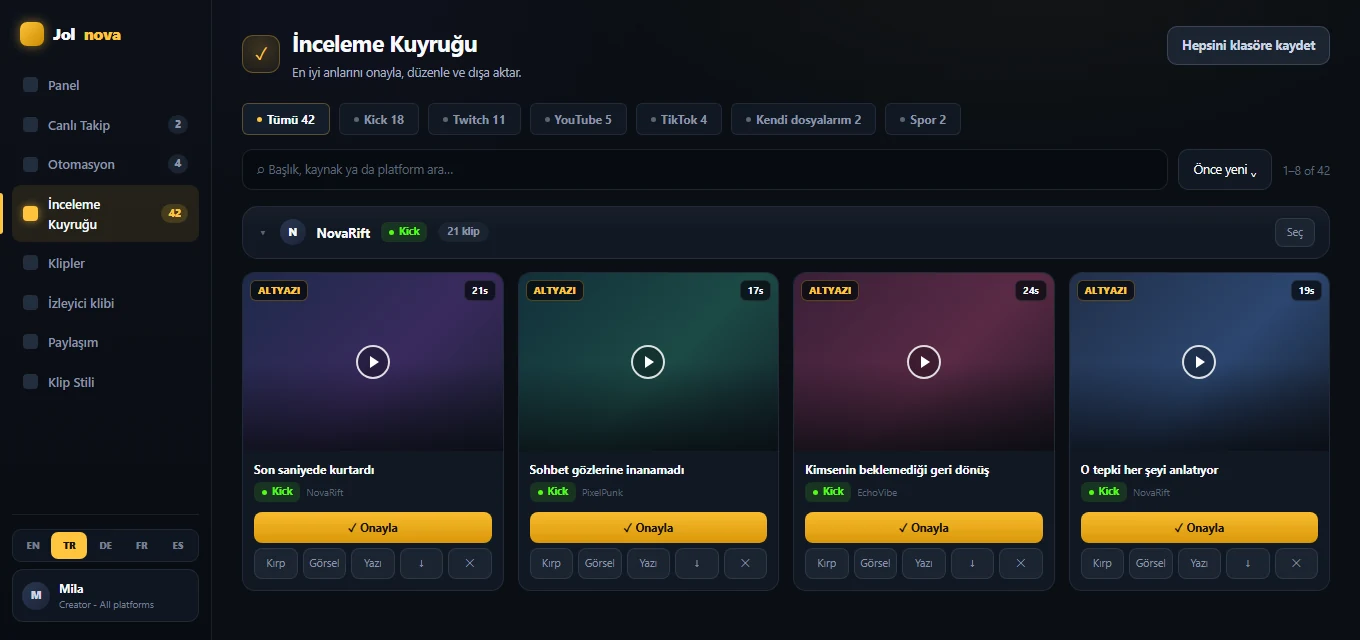Select İnceleme Kuyruğu in sidebar

[x=105, y=214]
